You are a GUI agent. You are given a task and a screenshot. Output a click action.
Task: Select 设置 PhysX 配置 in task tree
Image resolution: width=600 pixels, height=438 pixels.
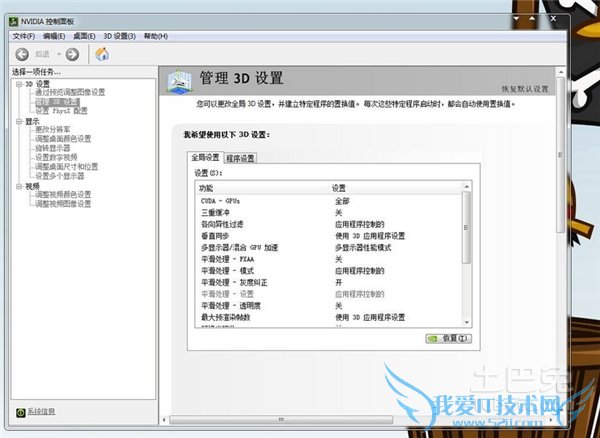tap(62, 111)
